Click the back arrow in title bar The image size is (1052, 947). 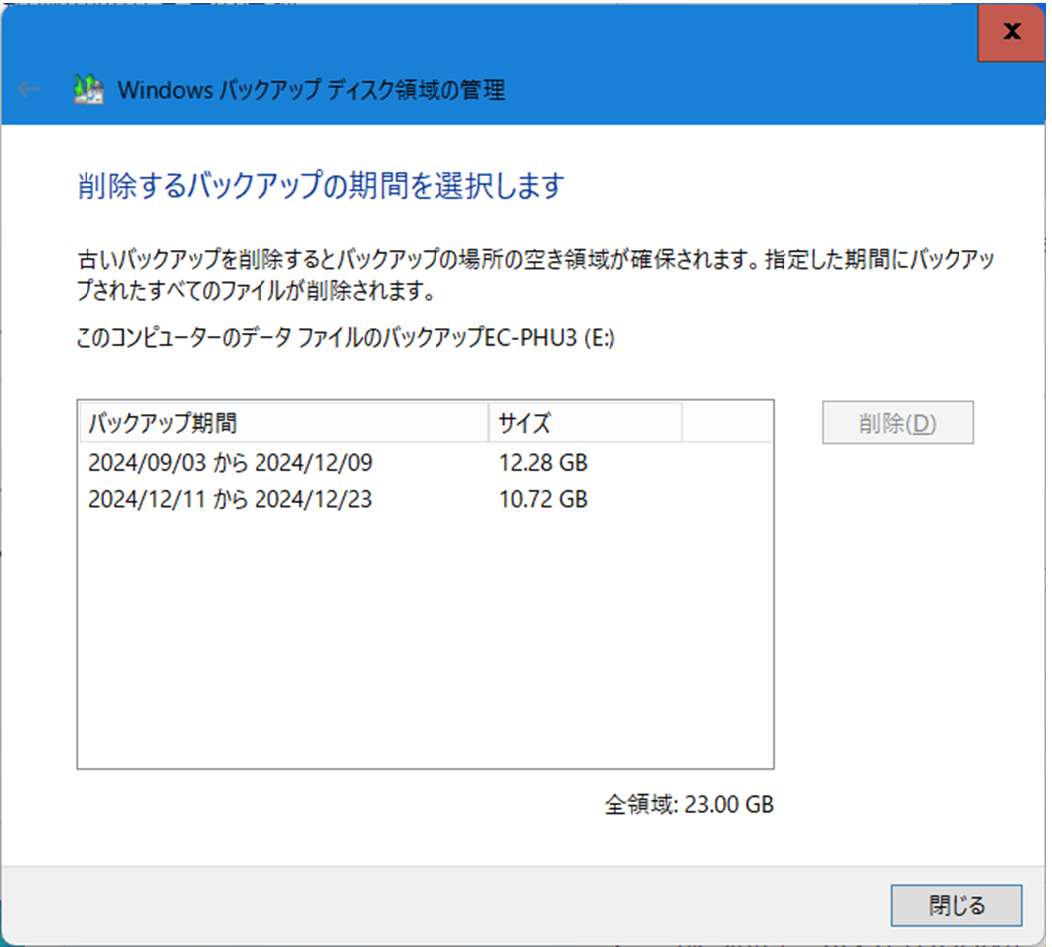coord(30,89)
